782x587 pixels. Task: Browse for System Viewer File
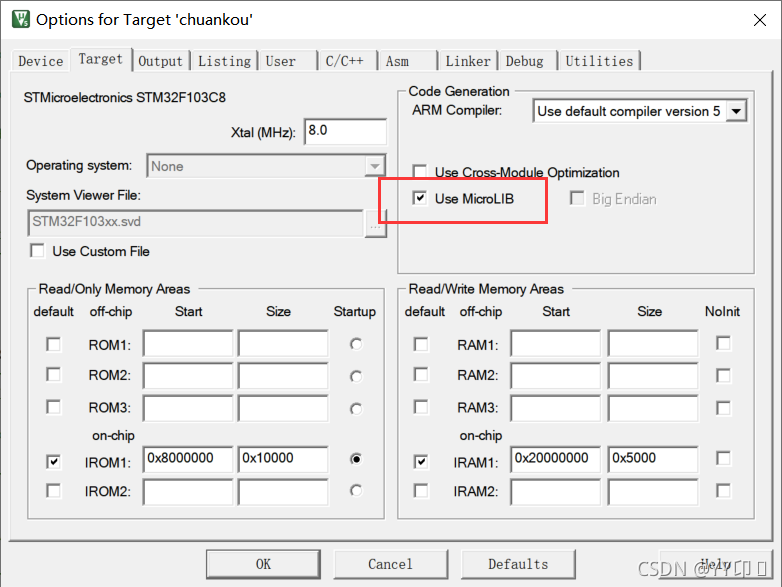[x=376, y=224]
